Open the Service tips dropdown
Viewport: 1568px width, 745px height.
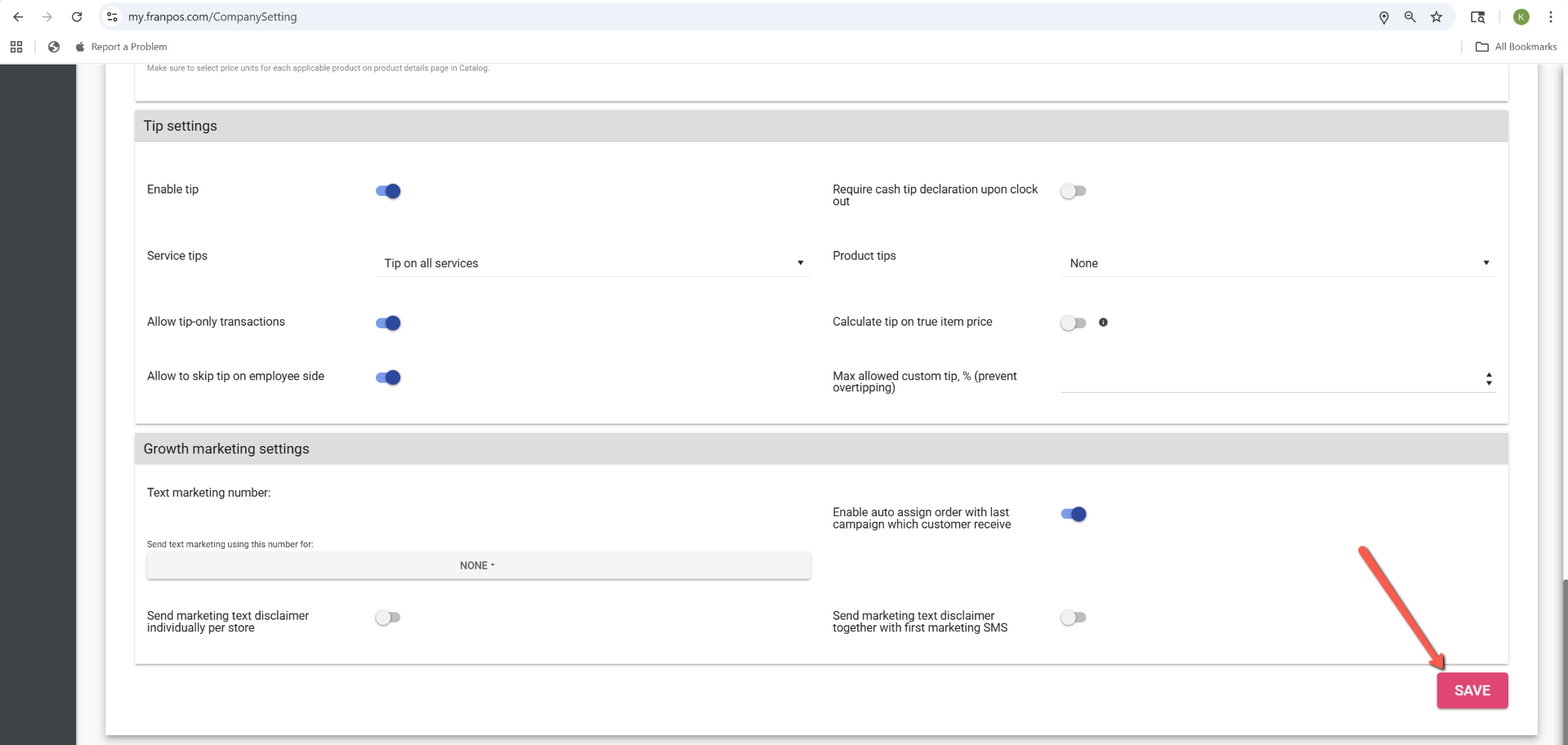click(592, 263)
